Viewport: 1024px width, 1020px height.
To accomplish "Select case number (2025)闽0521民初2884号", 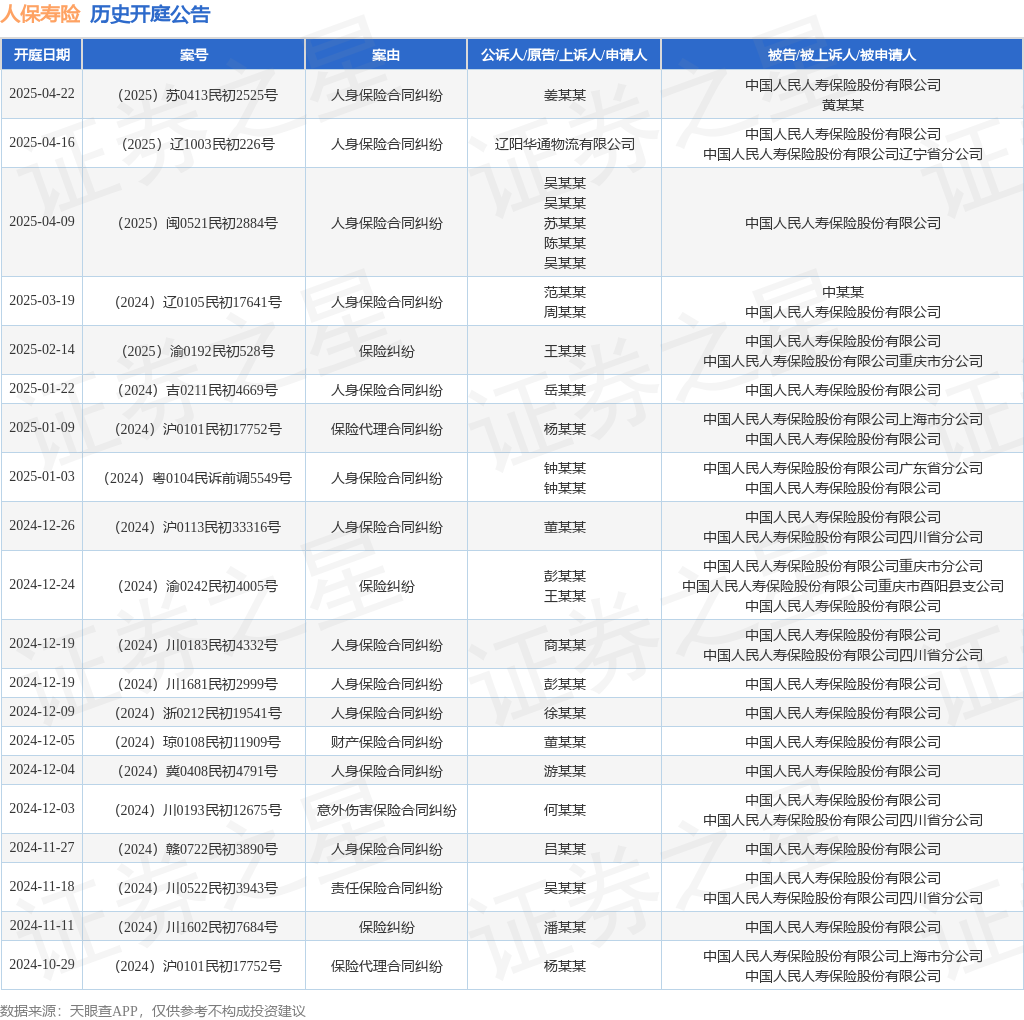I will 194,223.
